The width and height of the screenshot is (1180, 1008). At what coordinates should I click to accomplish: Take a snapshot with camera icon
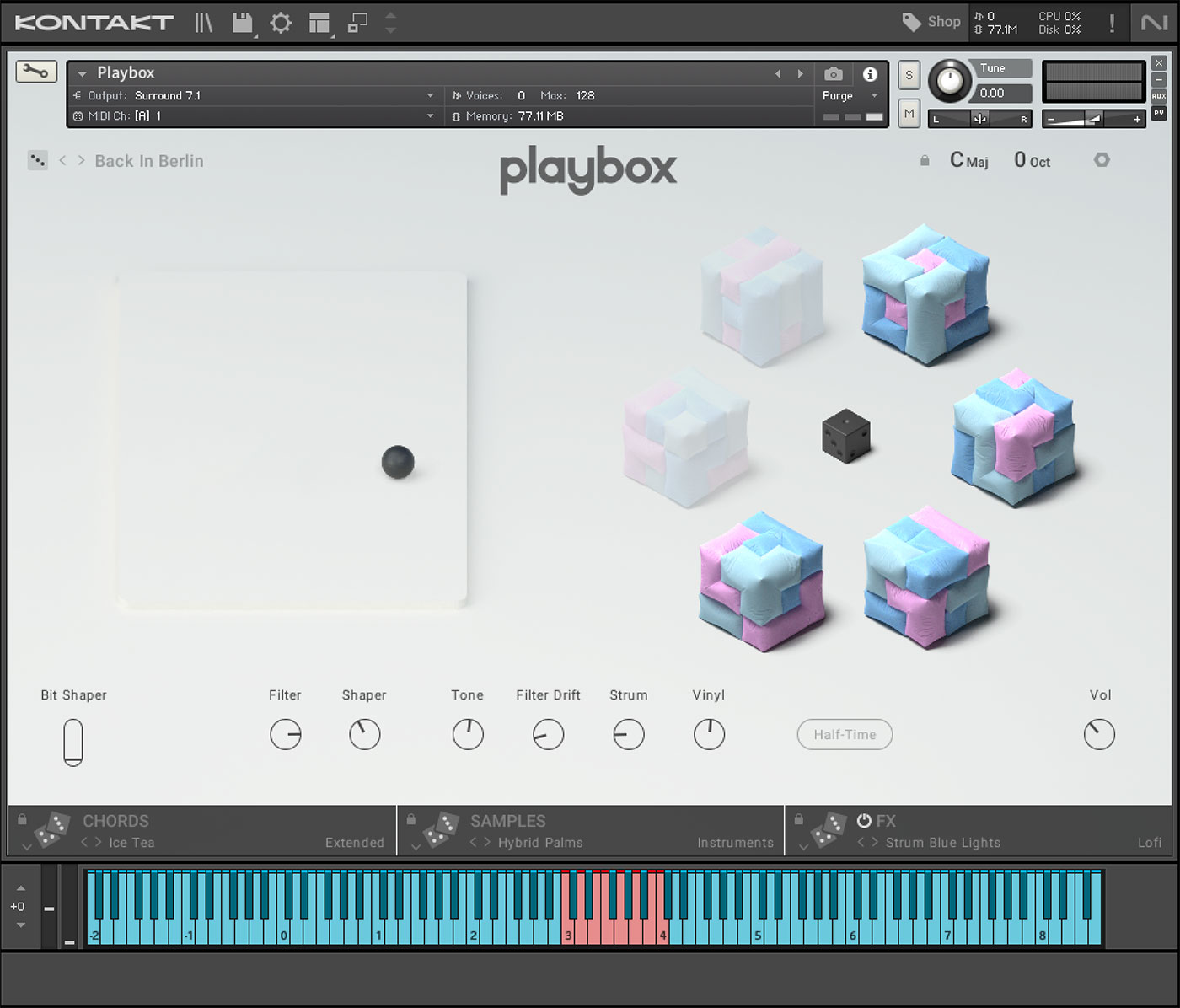833,74
